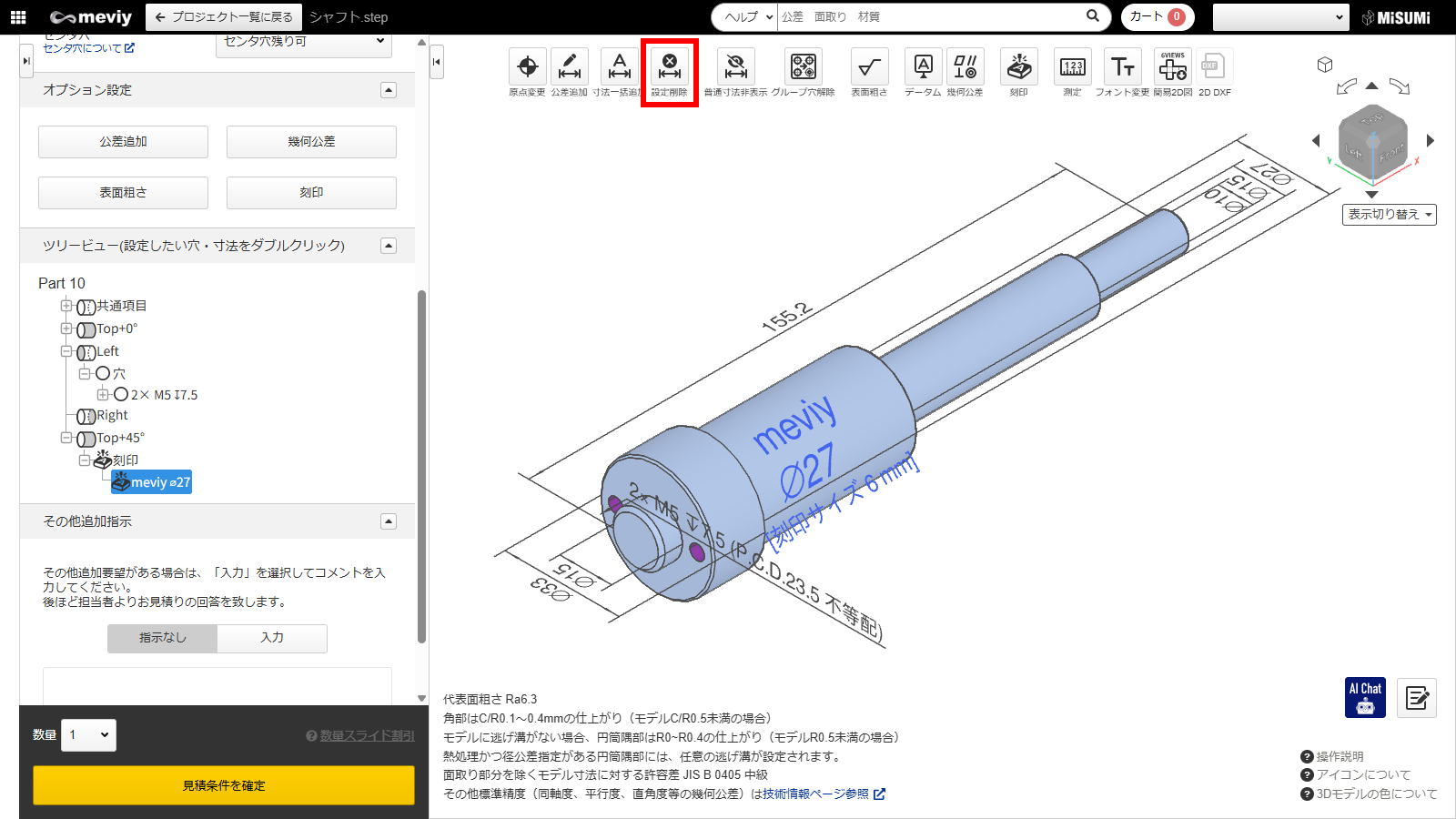1456x819 pixels.
Task: Switch additional instructions to 入力
Action: (272, 638)
